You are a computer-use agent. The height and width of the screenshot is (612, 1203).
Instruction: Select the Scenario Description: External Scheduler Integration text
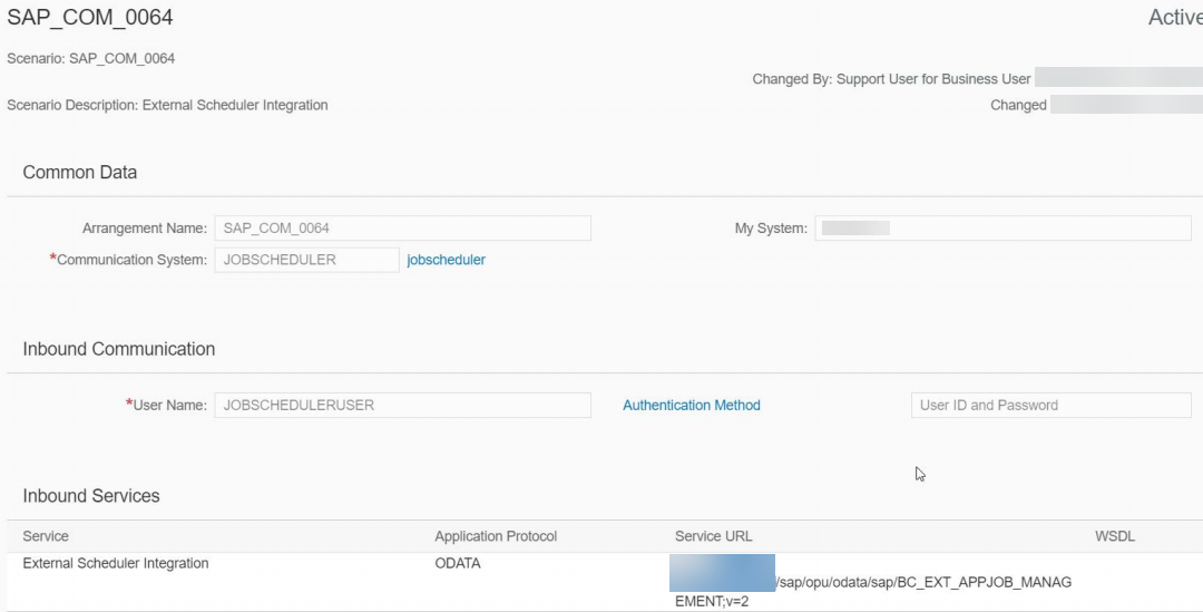[167, 105]
